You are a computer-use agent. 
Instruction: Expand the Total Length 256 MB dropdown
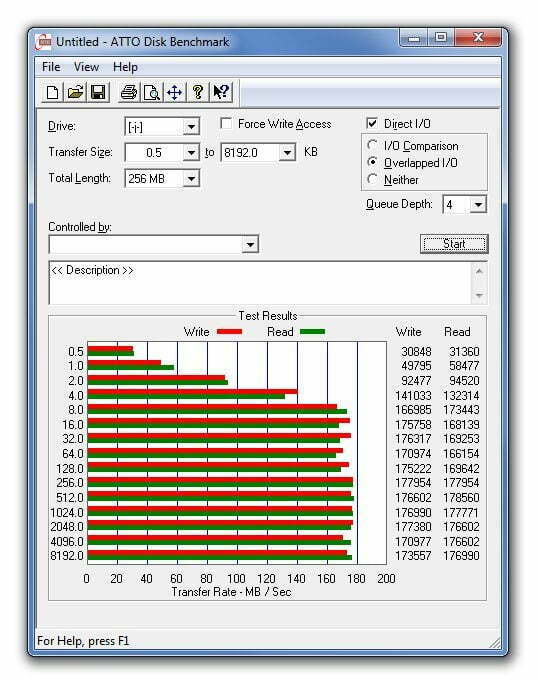tap(191, 178)
